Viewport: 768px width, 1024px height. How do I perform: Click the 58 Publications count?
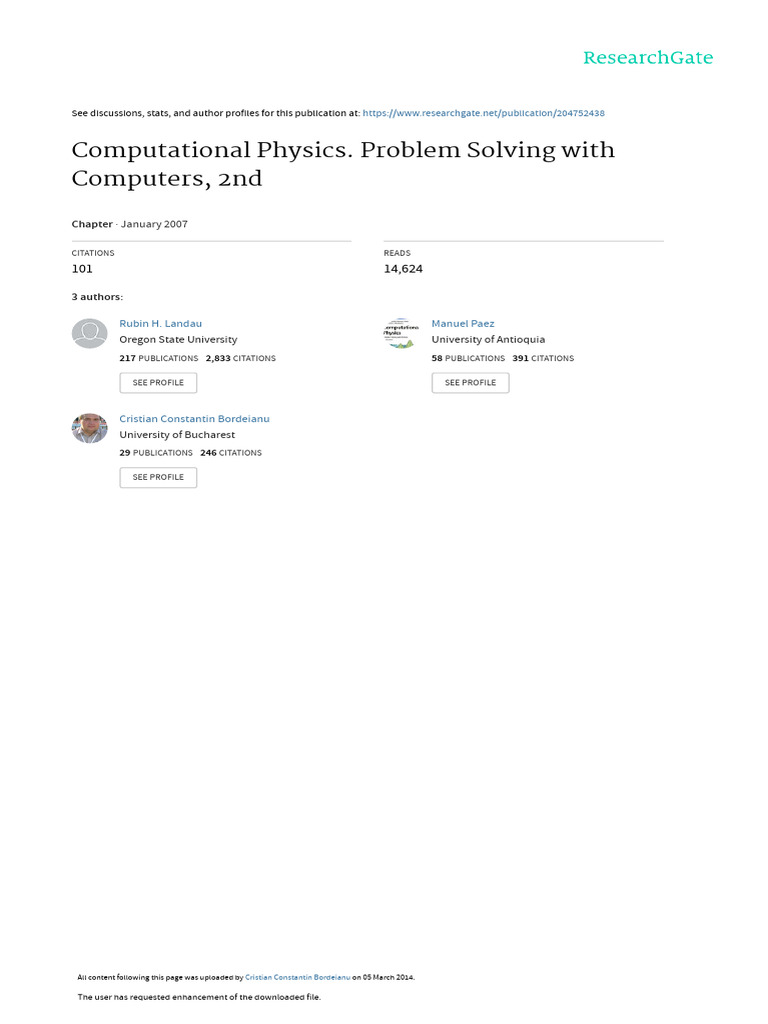(x=468, y=358)
